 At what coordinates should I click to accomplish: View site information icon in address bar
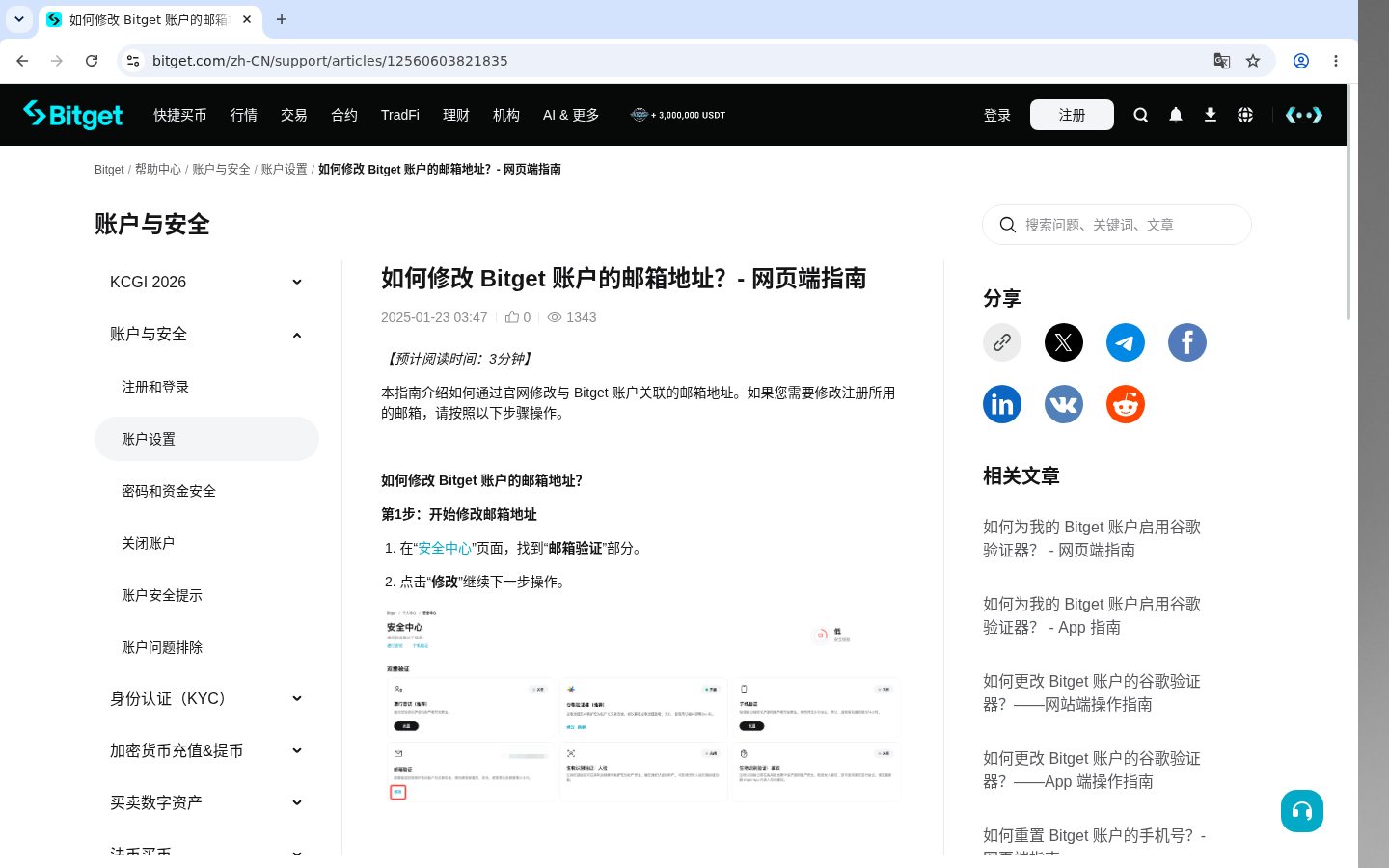(x=133, y=61)
